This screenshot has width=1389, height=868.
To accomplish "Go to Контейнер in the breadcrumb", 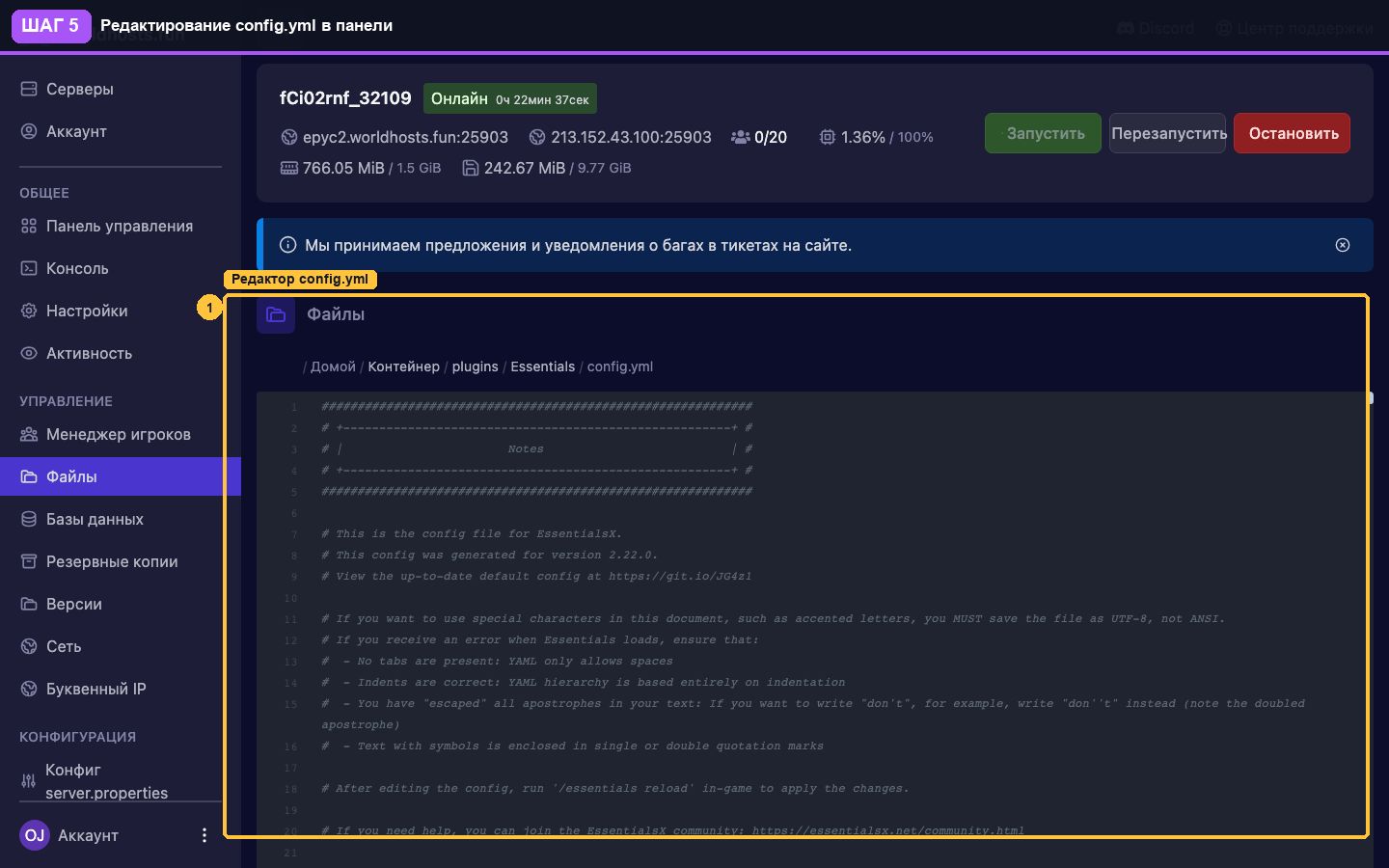I will point(403,366).
